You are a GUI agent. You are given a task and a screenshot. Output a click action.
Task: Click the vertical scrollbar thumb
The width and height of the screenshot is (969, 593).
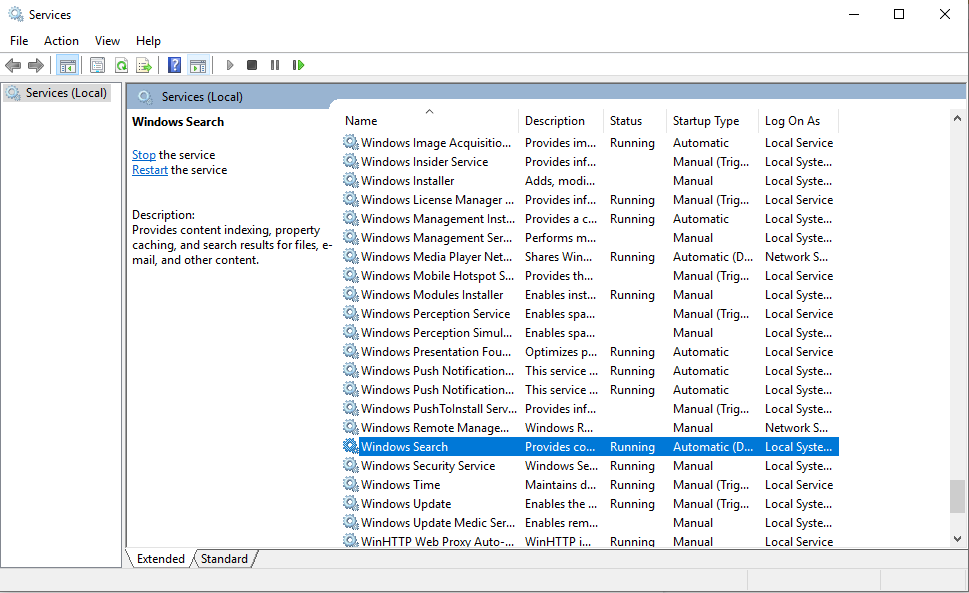point(957,496)
